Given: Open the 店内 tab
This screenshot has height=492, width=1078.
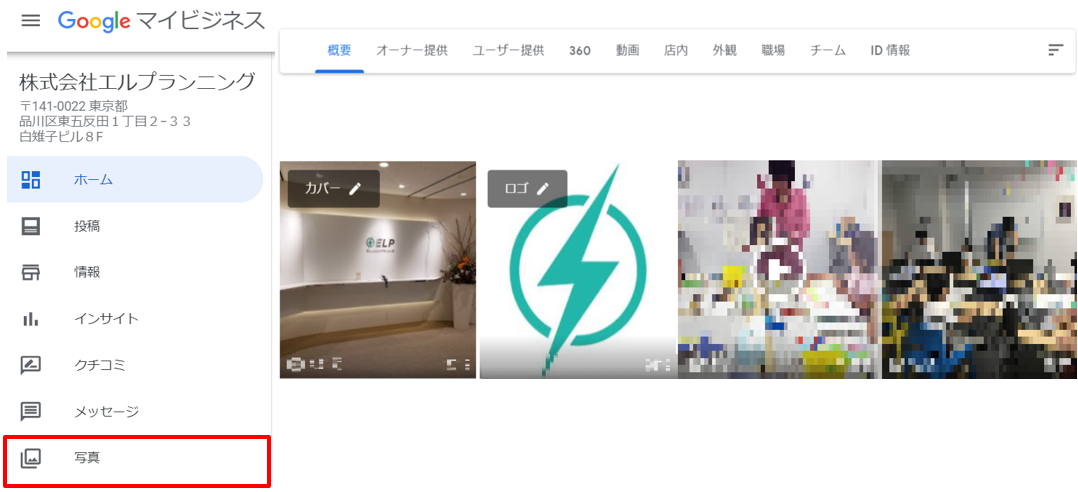Looking at the screenshot, I should pyautogui.click(x=676, y=50).
